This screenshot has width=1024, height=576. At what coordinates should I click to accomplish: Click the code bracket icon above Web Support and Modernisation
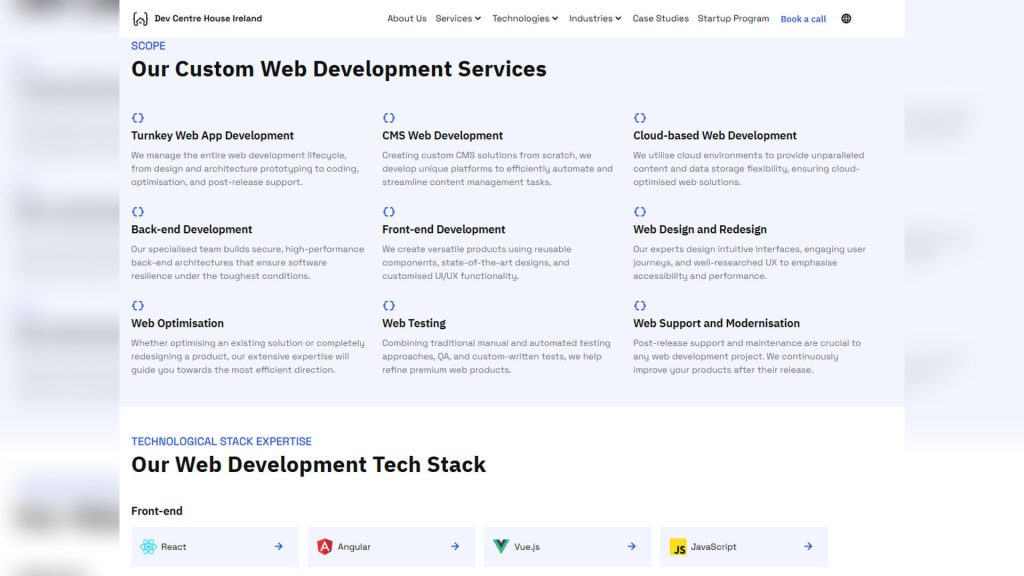640,306
